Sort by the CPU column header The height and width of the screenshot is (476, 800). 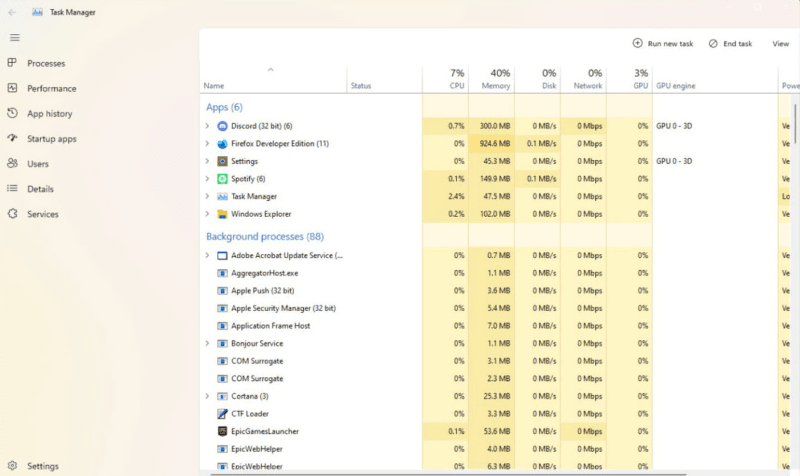[x=445, y=79]
